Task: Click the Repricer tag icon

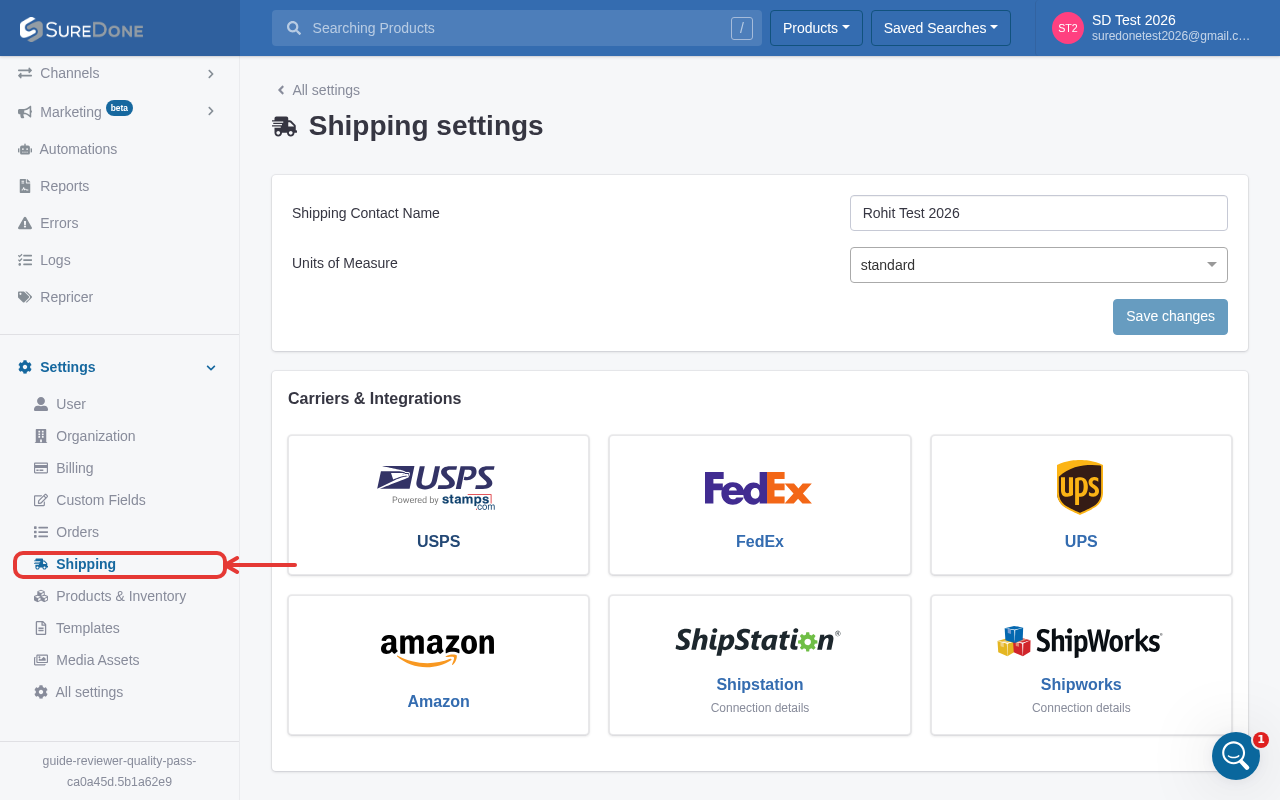Action: 25,297
